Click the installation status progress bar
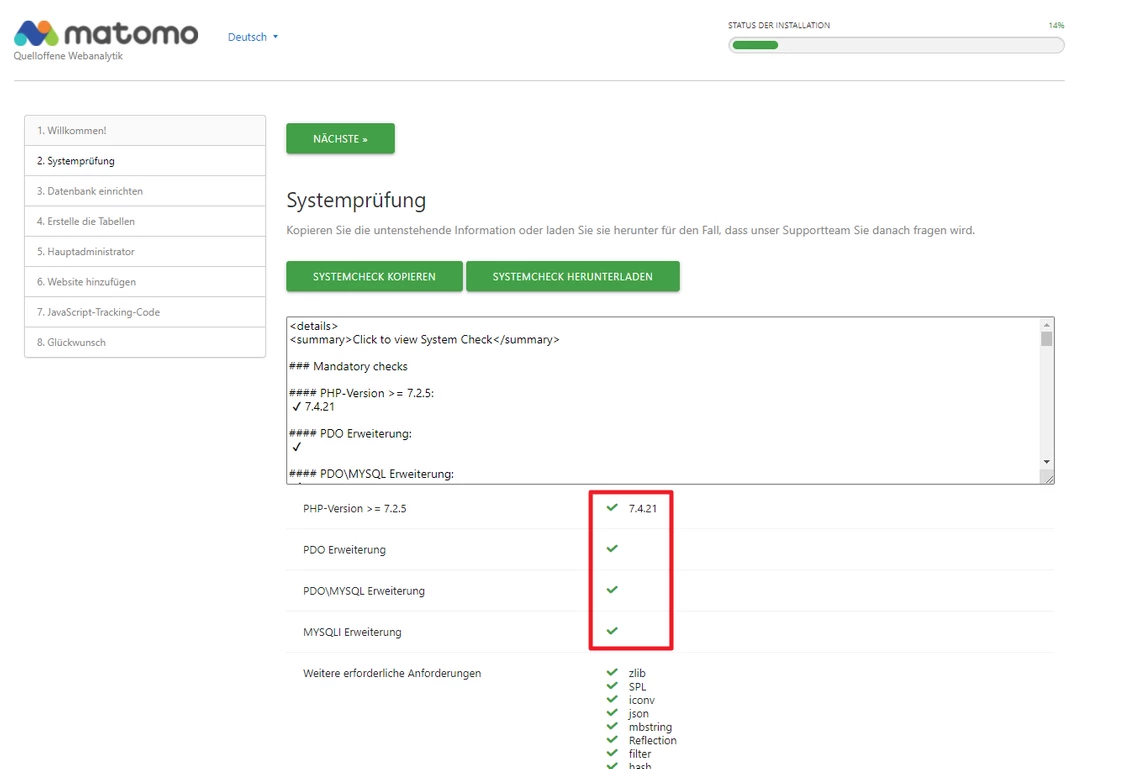1140x769 pixels. pyautogui.click(x=896, y=45)
